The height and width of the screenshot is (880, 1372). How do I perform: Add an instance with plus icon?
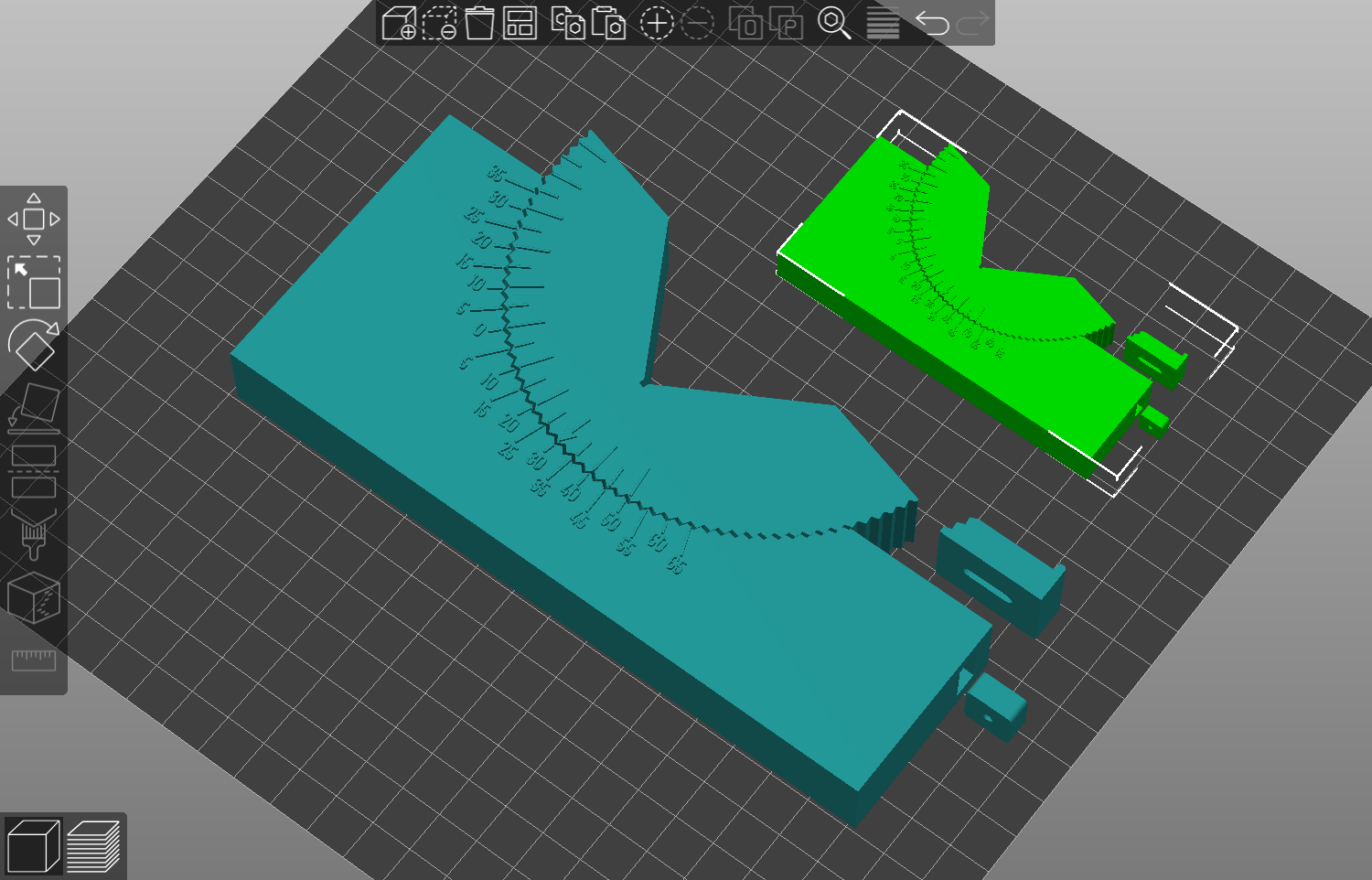click(657, 23)
